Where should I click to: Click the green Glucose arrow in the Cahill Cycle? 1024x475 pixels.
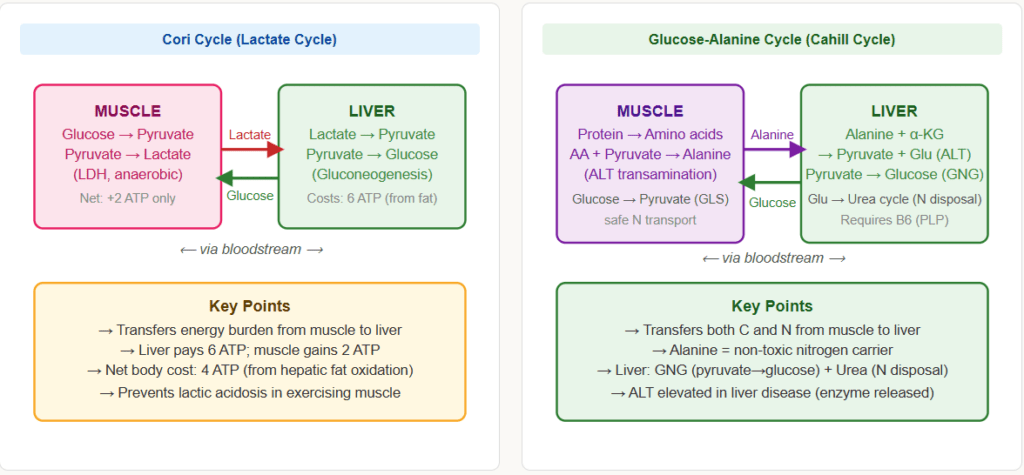pyautogui.click(x=772, y=183)
